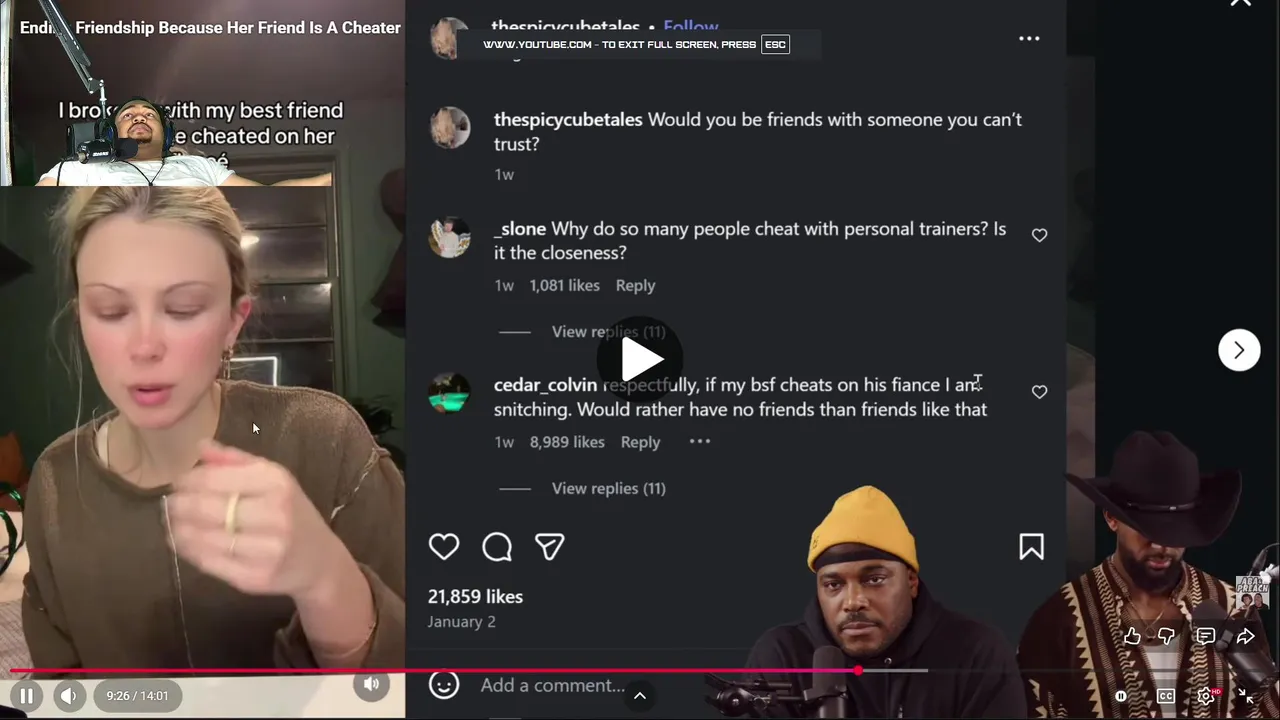Mute the video with the volume button

click(68, 696)
